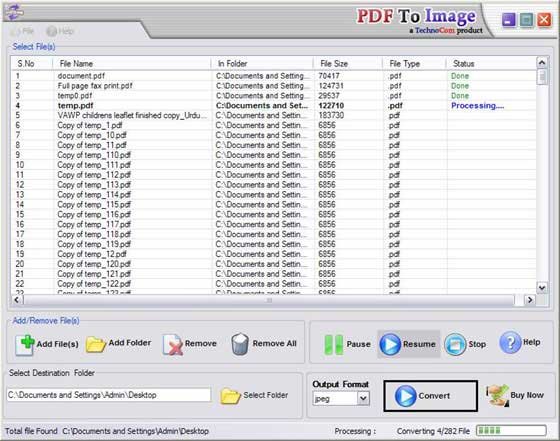
Task: Click the Add Folder label
Action: [130, 343]
